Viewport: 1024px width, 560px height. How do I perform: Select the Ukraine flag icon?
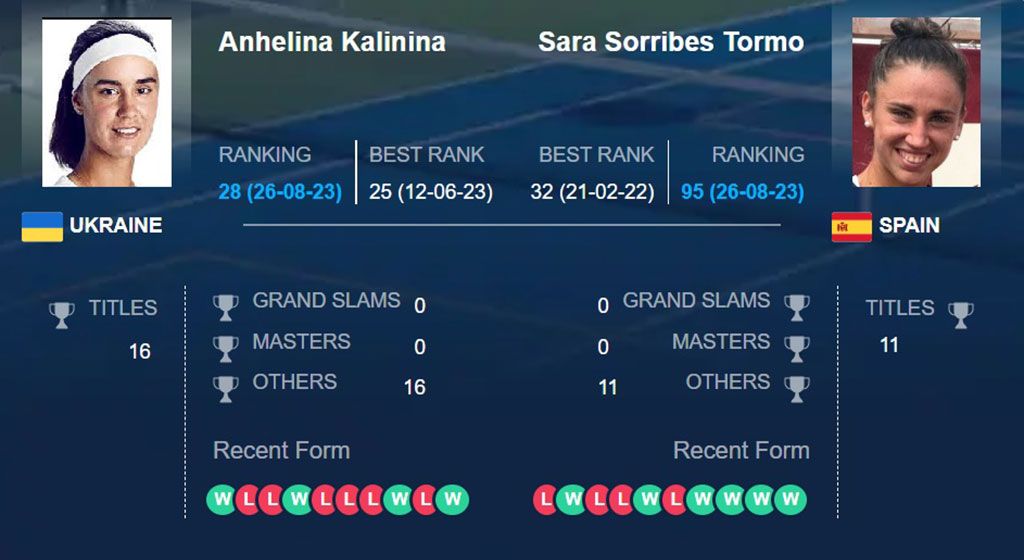point(42,226)
